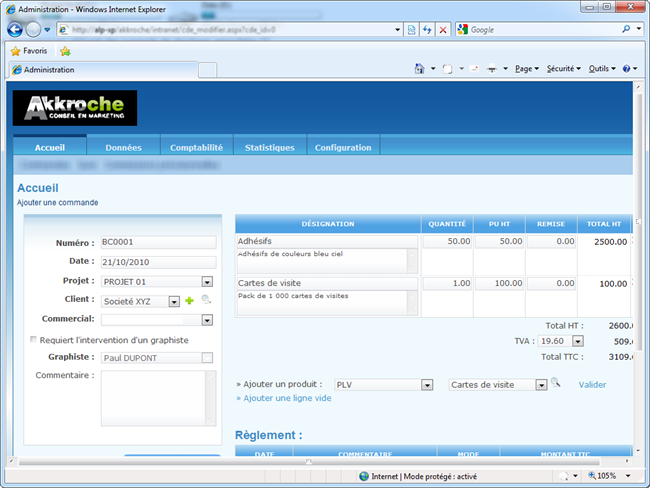Image resolution: width=650 pixels, height=488 pixels.
Task: Open the Commercial dropdown list
Action: [x=207, y=320]
